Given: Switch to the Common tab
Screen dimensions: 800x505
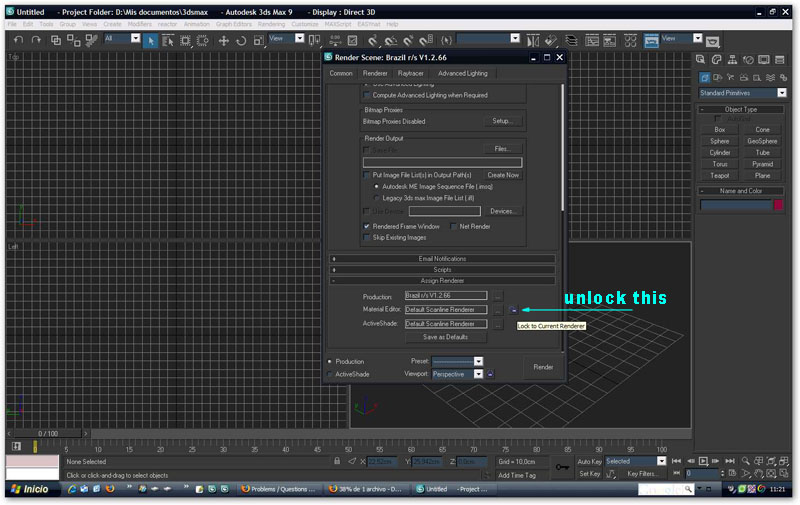Looking at the screenshot, I should point(341,73).
